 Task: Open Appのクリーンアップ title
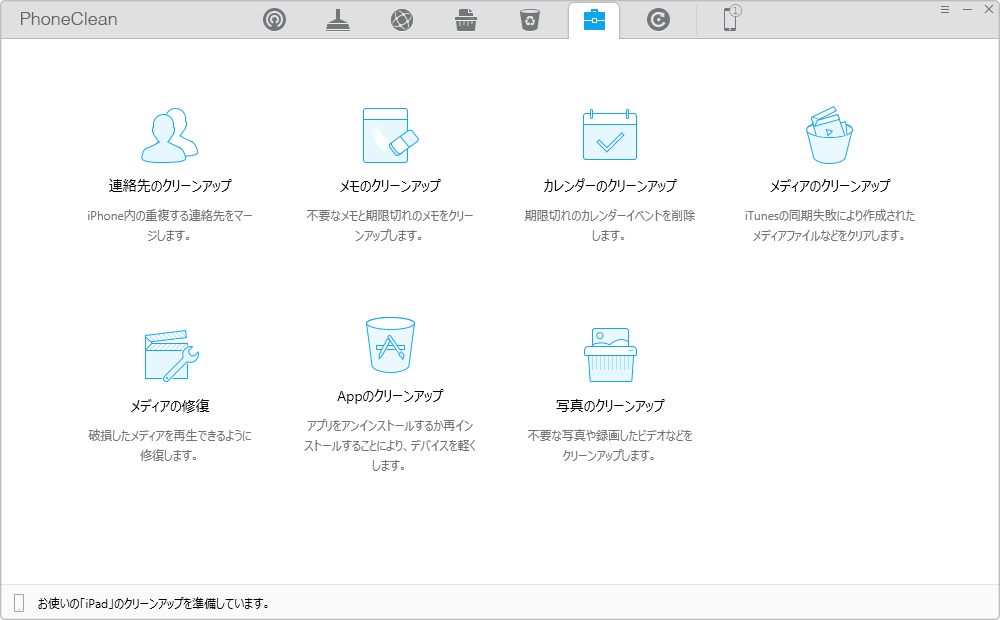(390, 395)
